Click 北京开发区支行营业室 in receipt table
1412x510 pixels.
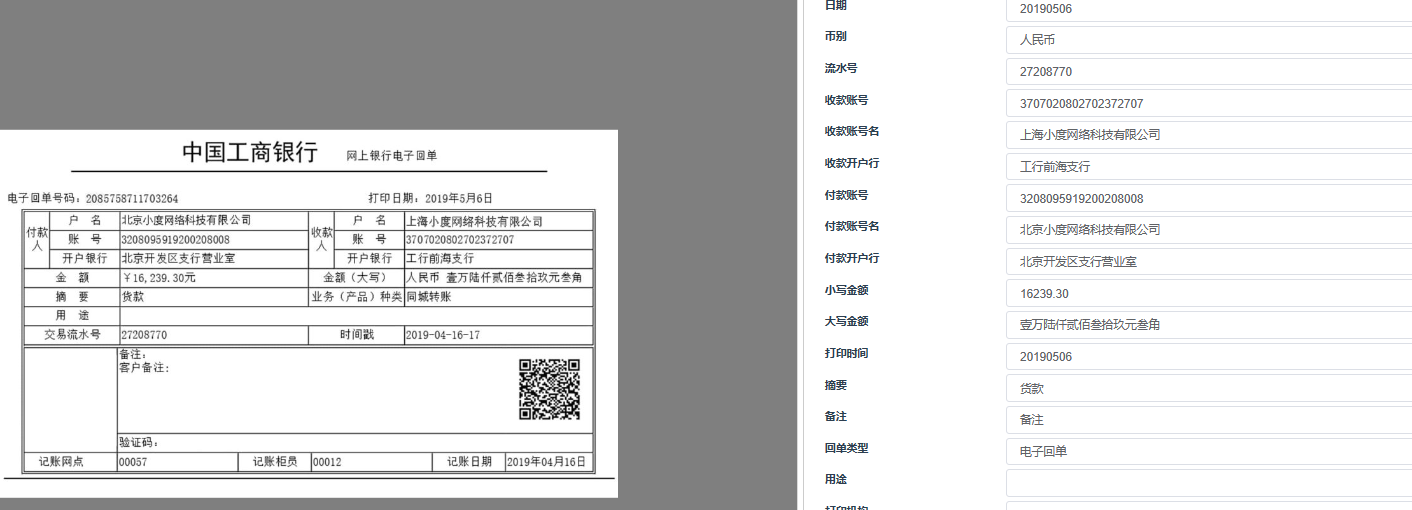coord(178,258)
